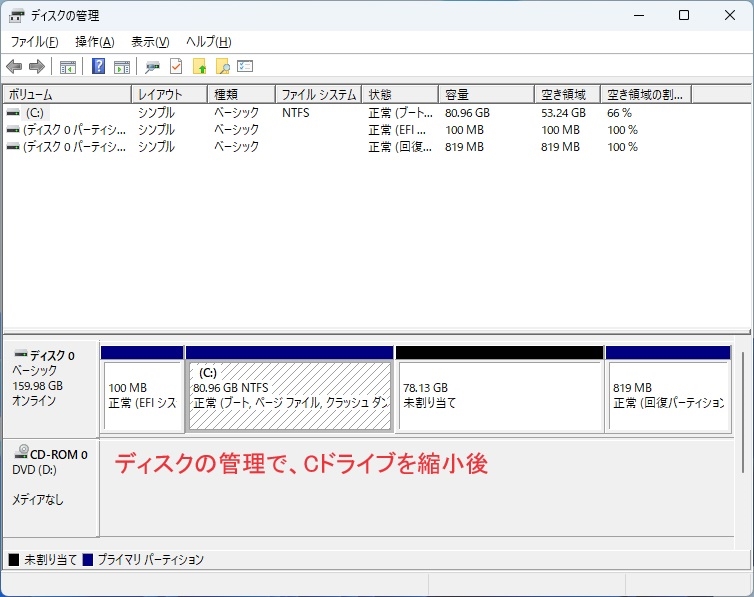Click the 66 % free ratio cell
This screenshot has width=754, height=597.
coord(619,113)
